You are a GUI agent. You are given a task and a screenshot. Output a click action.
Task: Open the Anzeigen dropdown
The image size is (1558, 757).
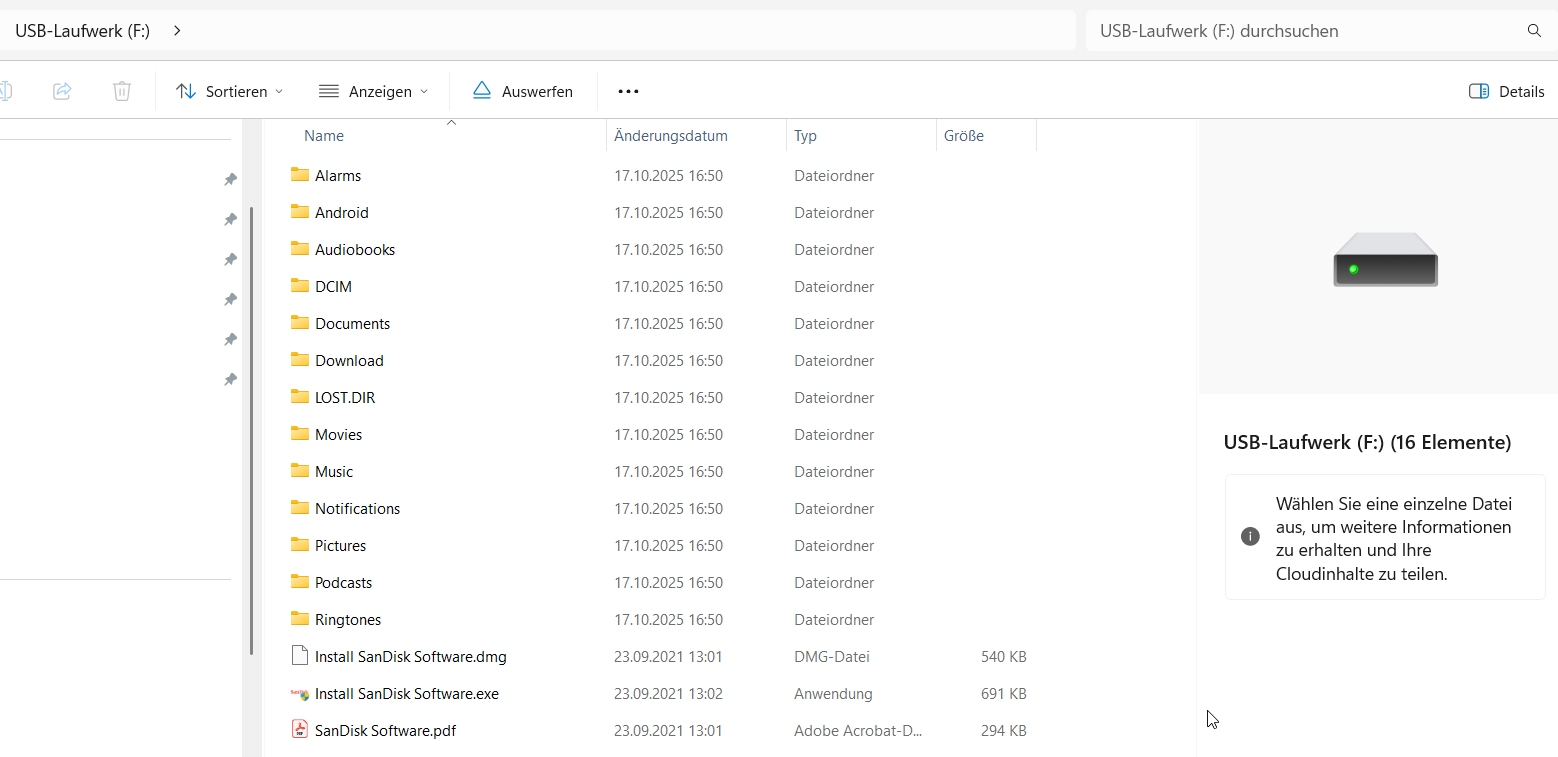tap(374, 91)
